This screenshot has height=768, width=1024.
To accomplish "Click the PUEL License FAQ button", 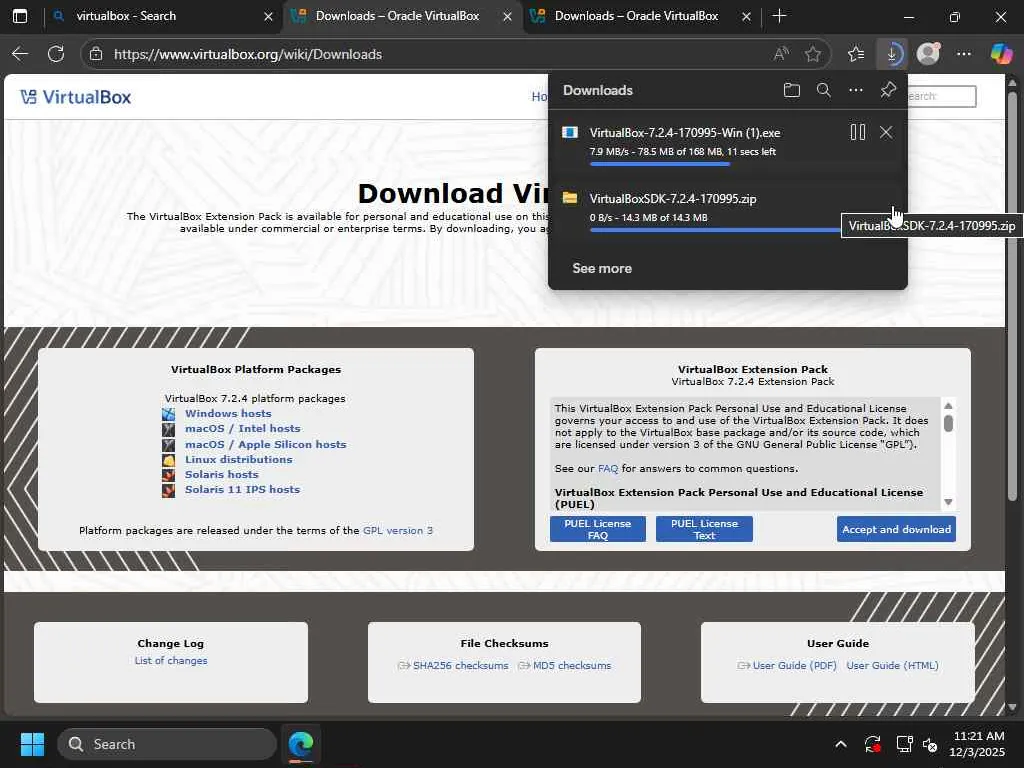I will point(598,529).
